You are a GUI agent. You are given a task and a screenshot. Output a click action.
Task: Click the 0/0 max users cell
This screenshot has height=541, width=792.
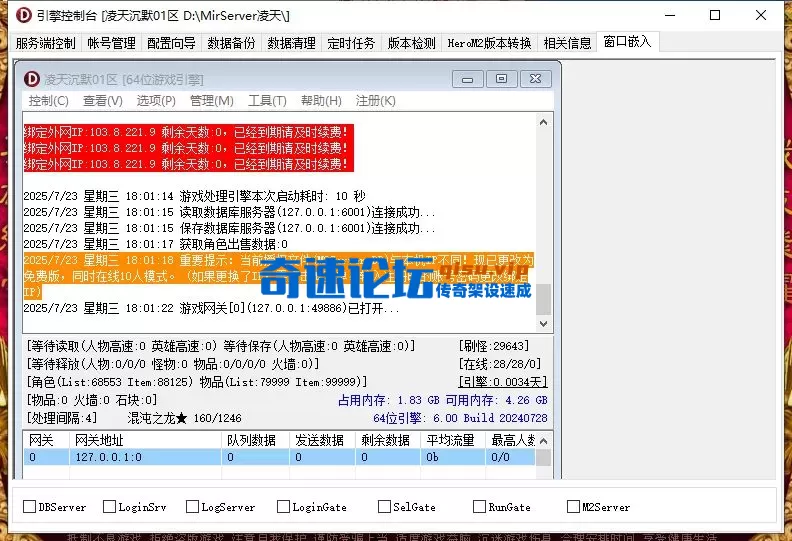(510, 457)
